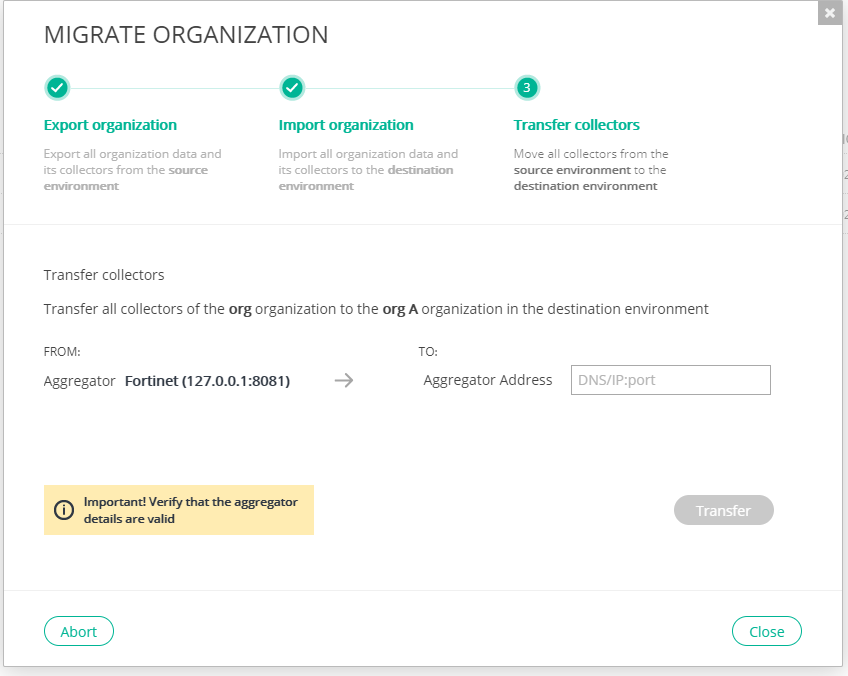Close the Migrate Organization dialog with X

[830, 13]
